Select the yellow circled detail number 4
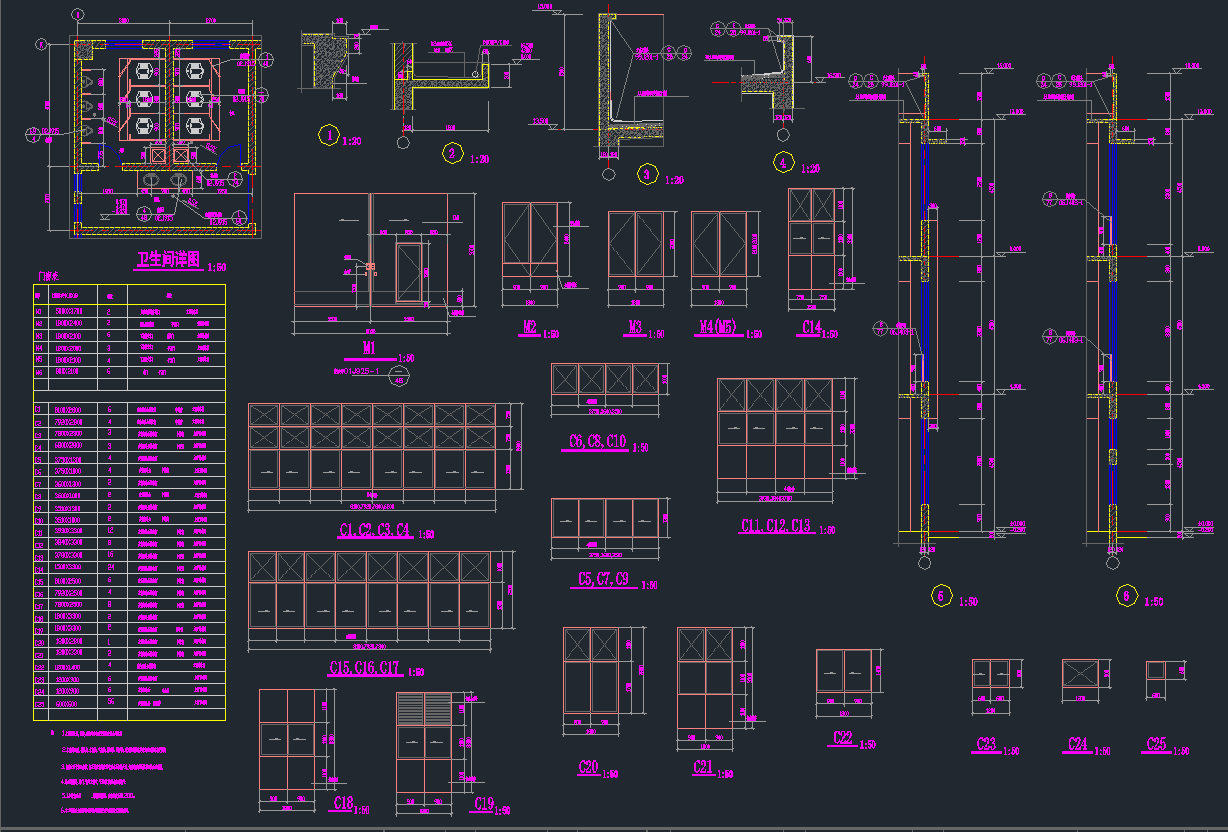1228x832 pixels. 783,162
